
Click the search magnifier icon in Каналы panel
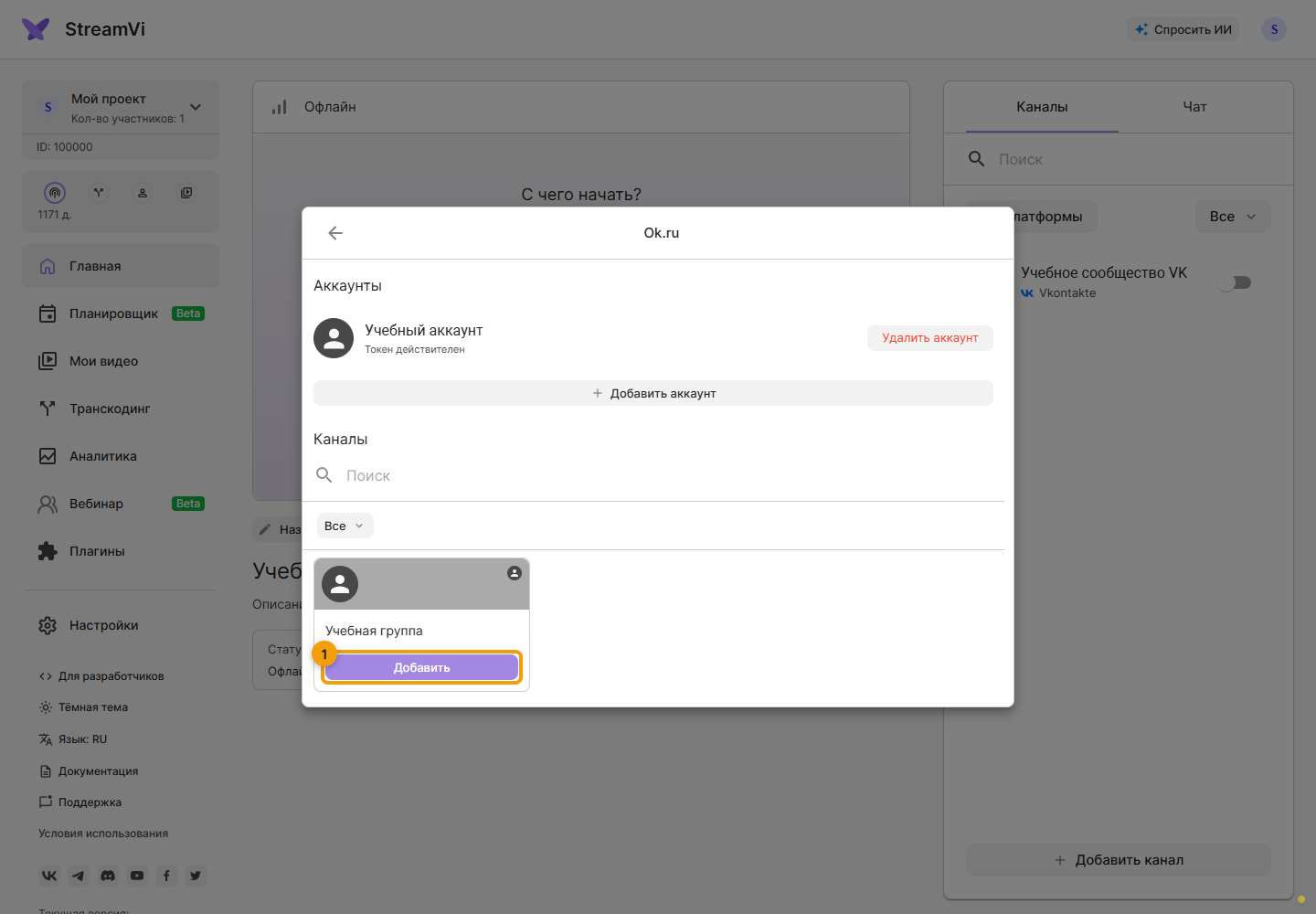[x=977, y=159]
